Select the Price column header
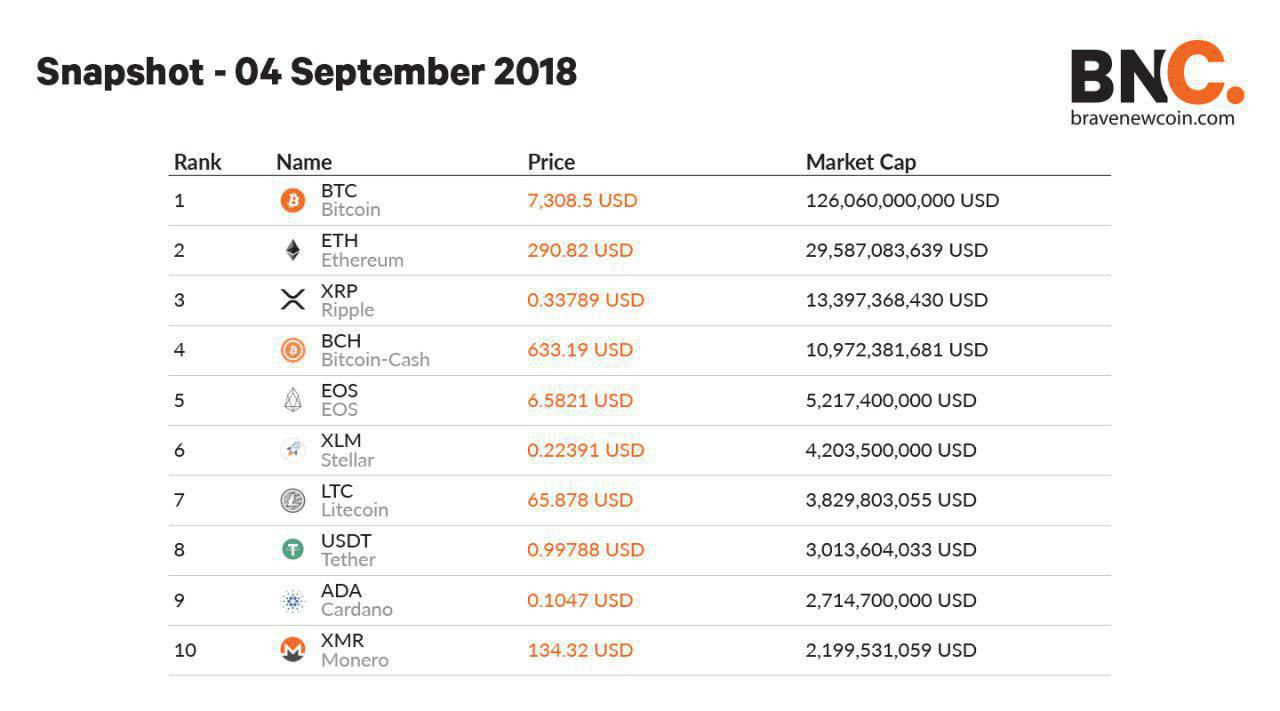The image size is (1280, 711). point(551,162)
